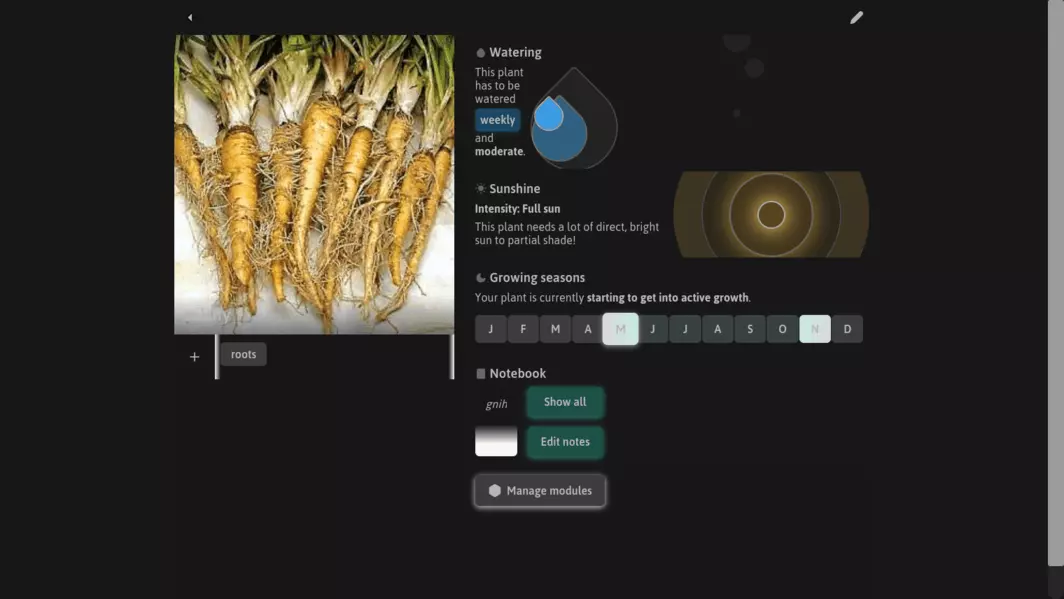Click the moon icon beside Growing seasons
This screenshot has width=1064, height=599.
(481, 278)
